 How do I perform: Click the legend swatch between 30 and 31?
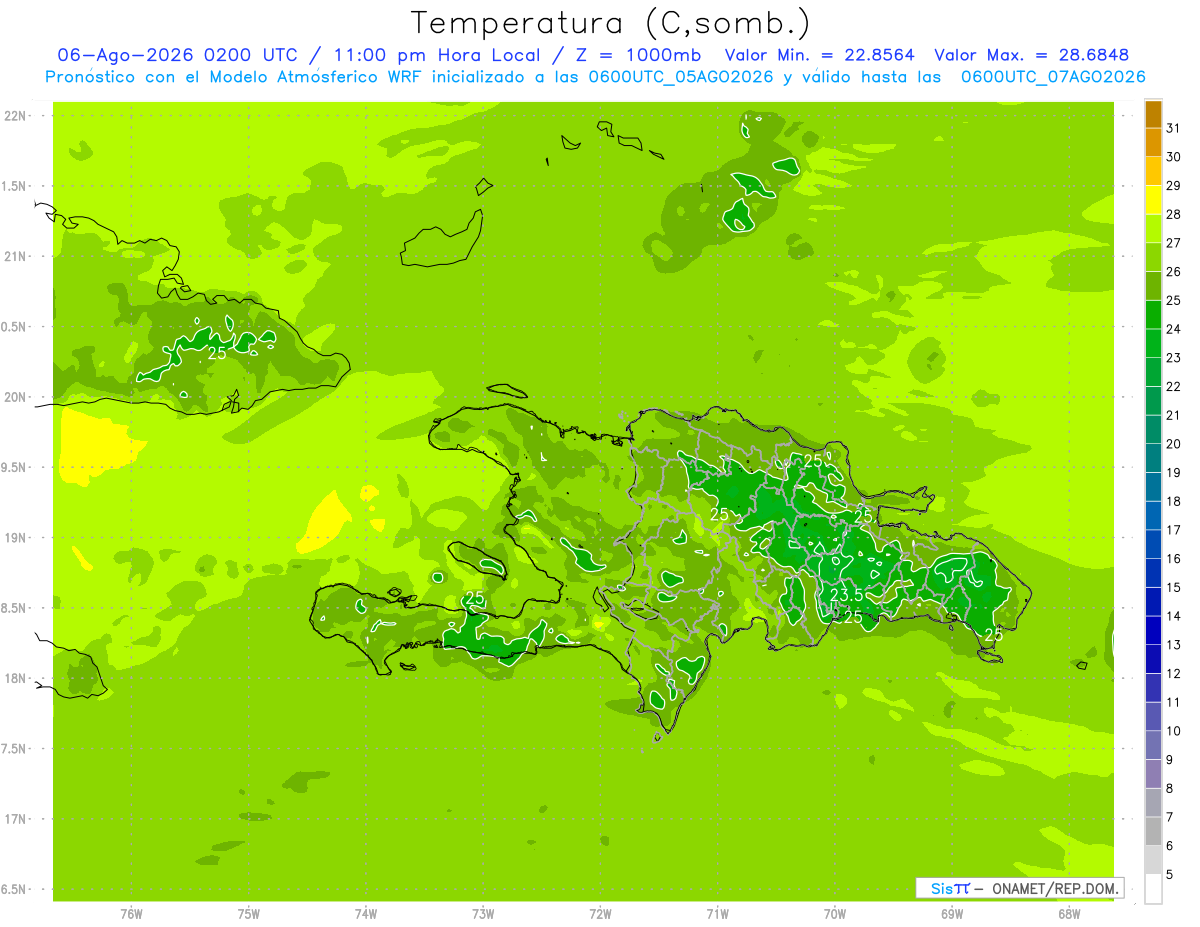[x=1153, y=142]
